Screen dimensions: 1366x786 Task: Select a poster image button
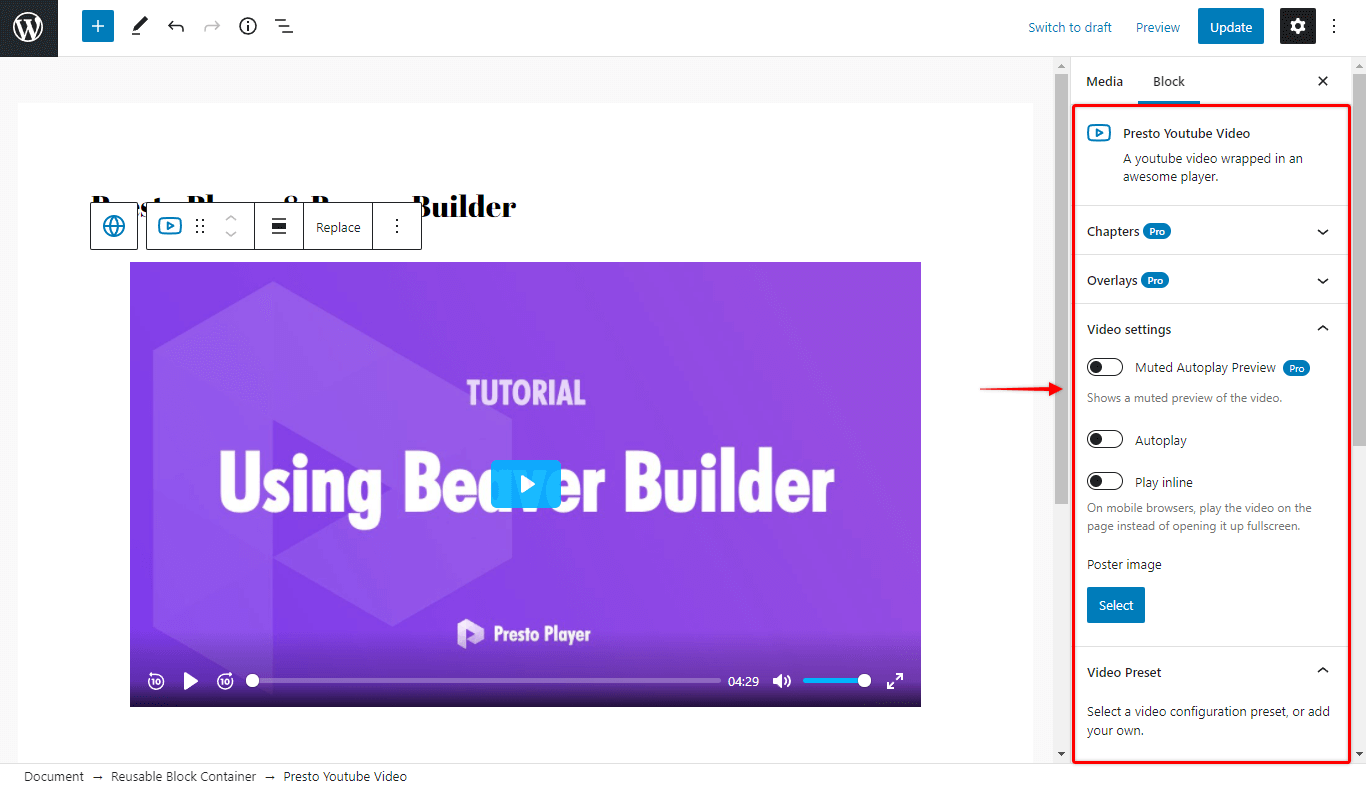click(1116, 605)
